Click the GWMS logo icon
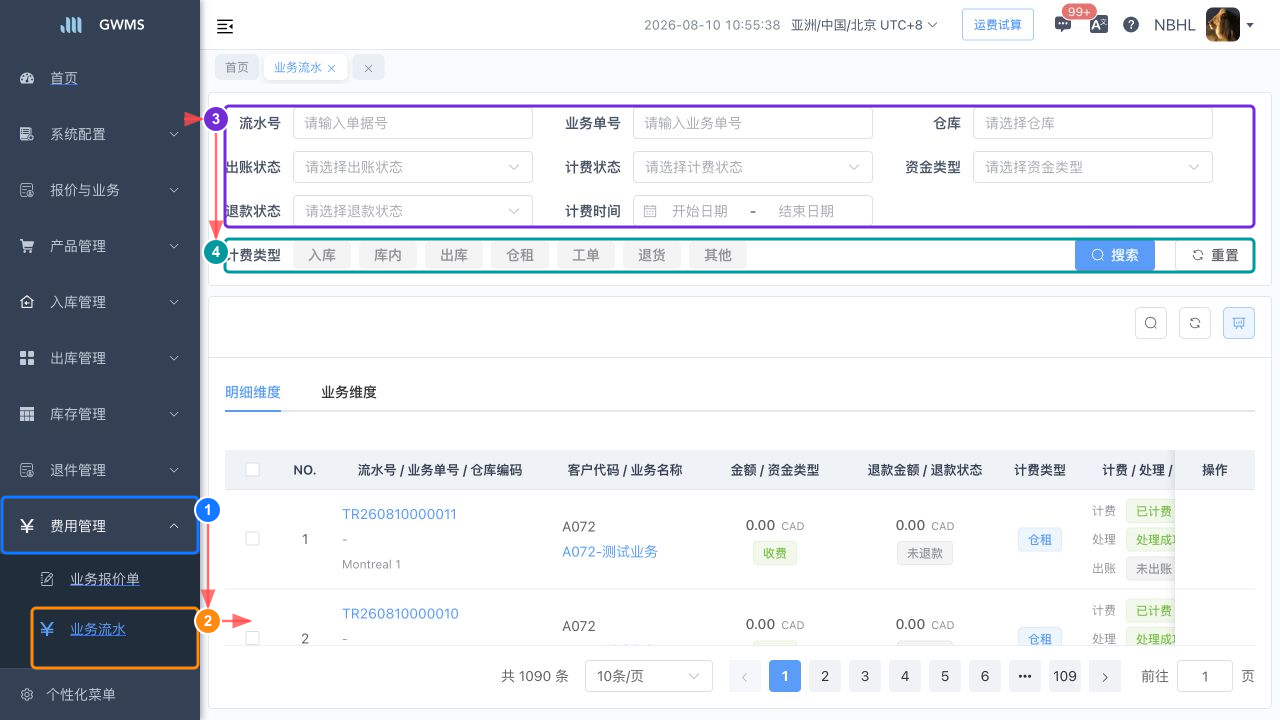 (71, 25)
